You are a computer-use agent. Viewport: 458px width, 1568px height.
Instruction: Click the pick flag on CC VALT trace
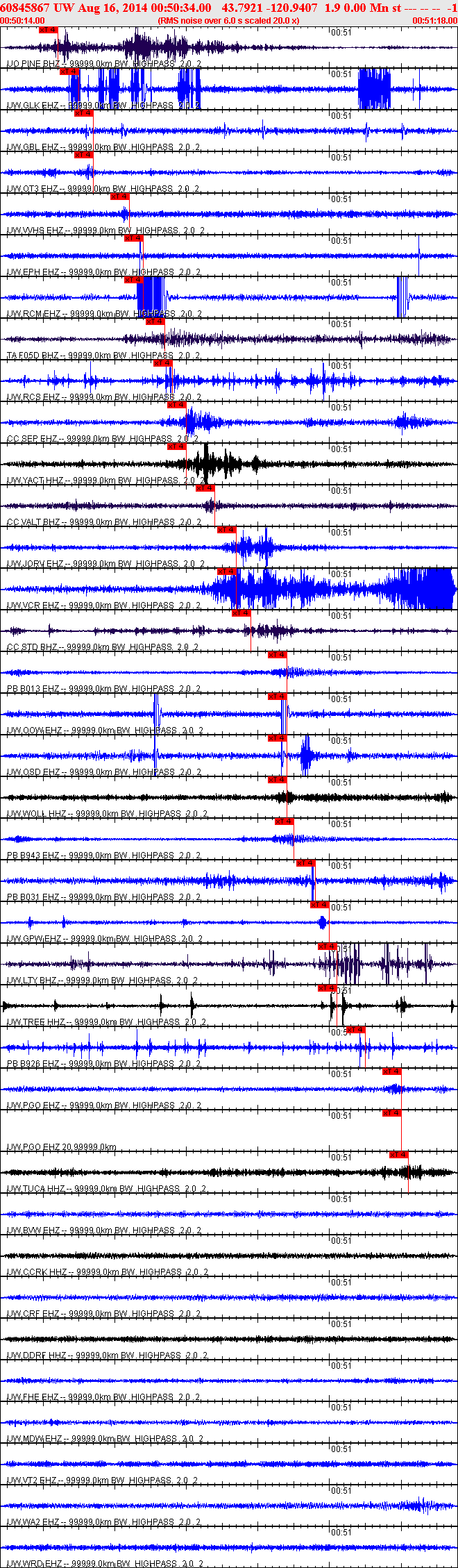205,488
